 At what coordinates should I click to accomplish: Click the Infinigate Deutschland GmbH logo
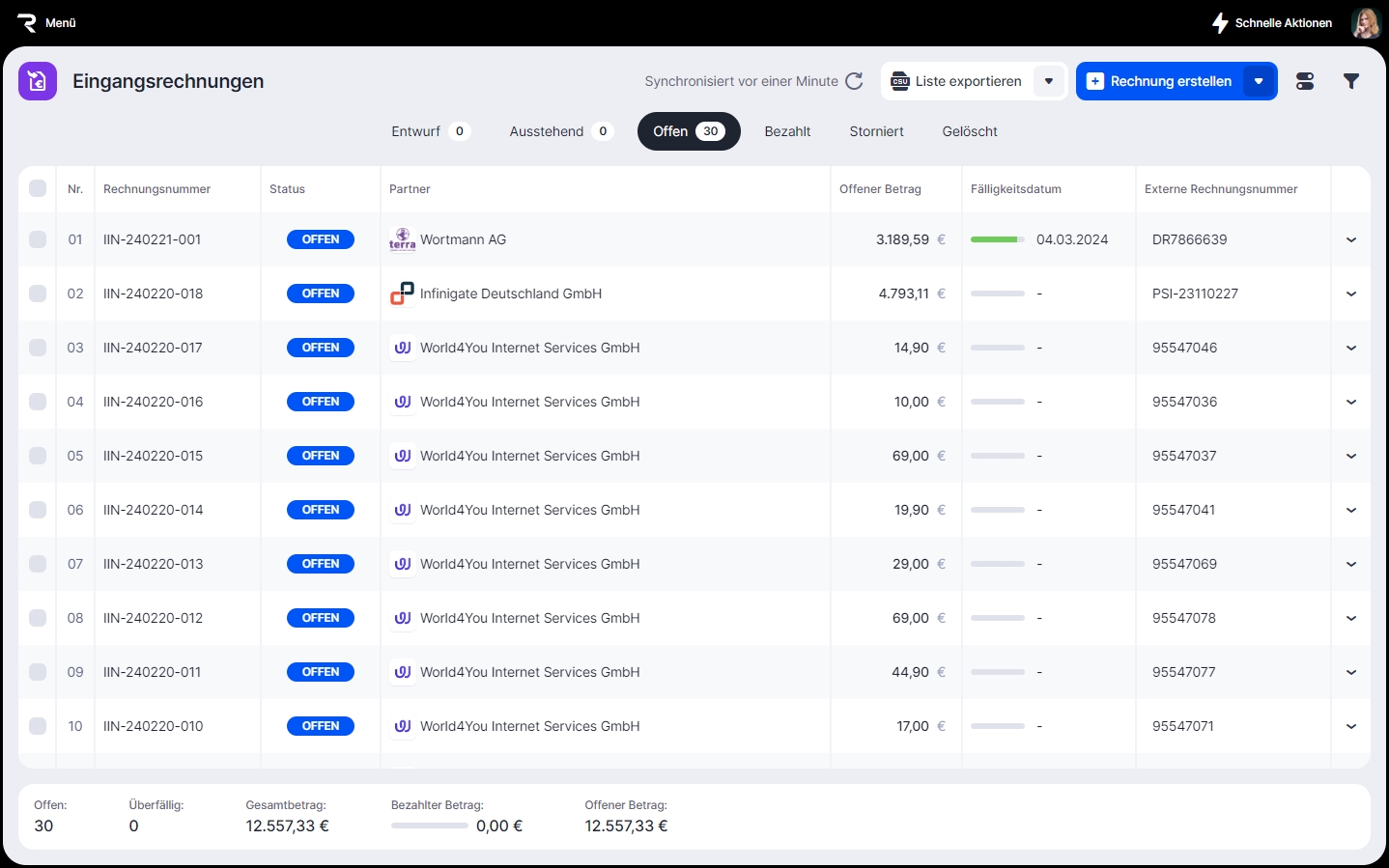pos(402,294)
